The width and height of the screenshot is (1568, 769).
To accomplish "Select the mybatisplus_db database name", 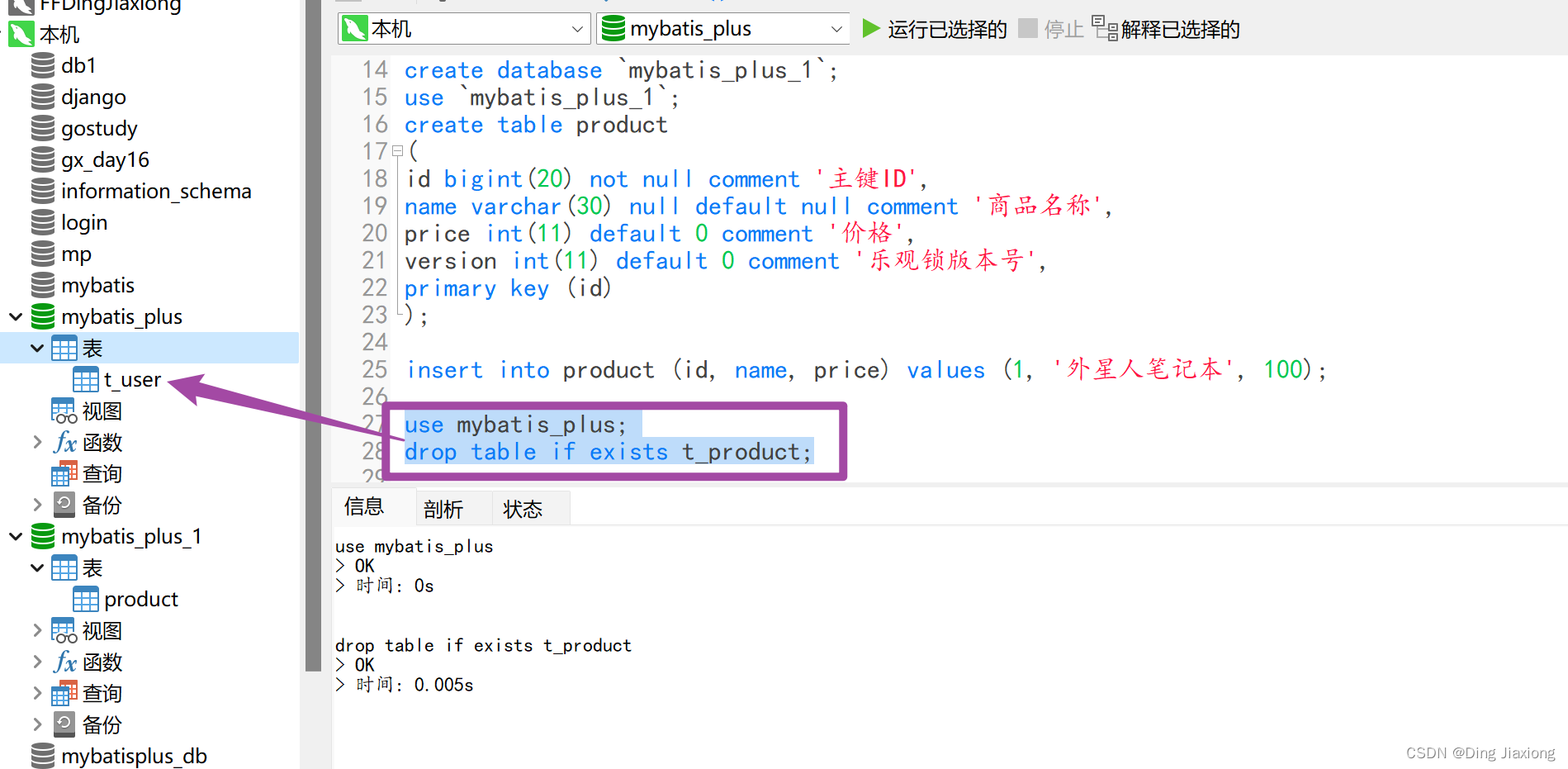I will [x=134, y=756].
